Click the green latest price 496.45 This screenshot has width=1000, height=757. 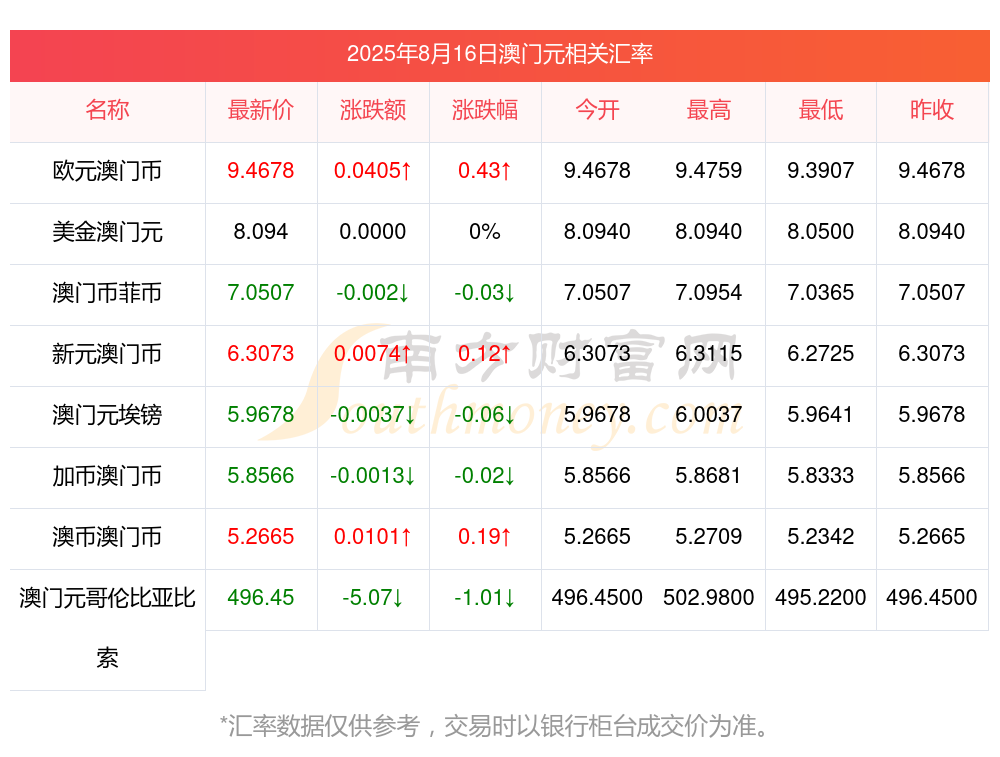click(261, 598)
